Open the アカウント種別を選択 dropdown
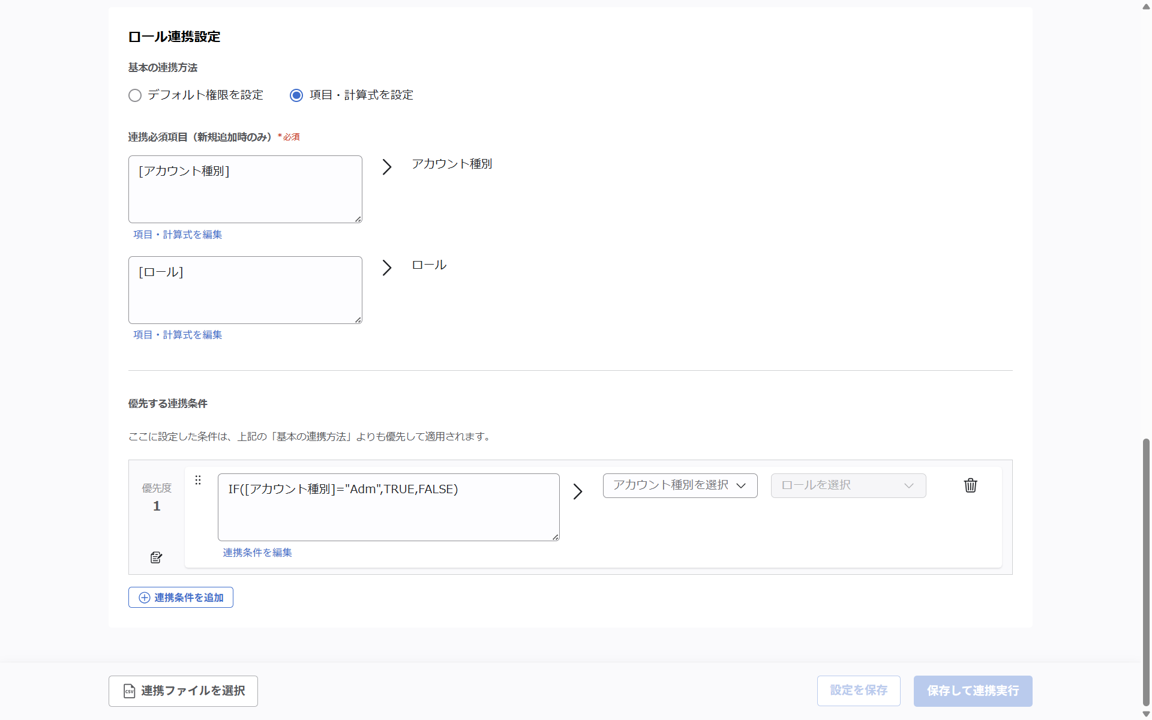The width and height of the screenshot is (1152, 720). tap(680, 486)
